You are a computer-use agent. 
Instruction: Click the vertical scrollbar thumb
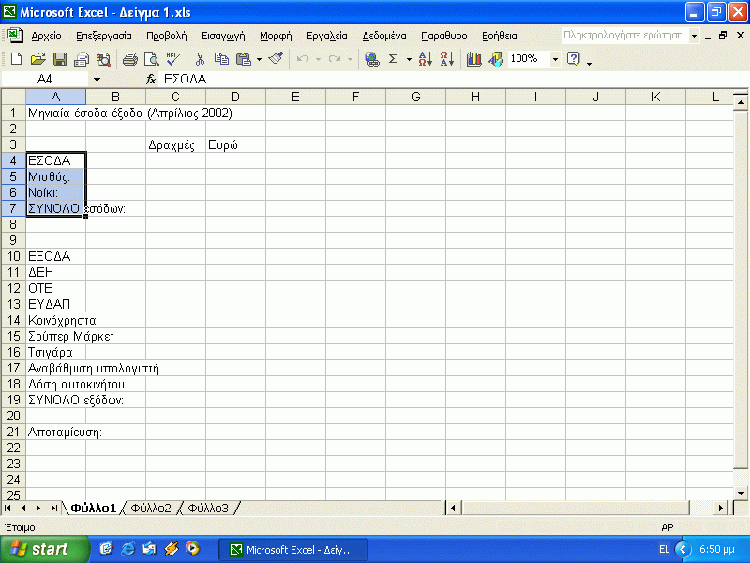click(x=741, y=289)
